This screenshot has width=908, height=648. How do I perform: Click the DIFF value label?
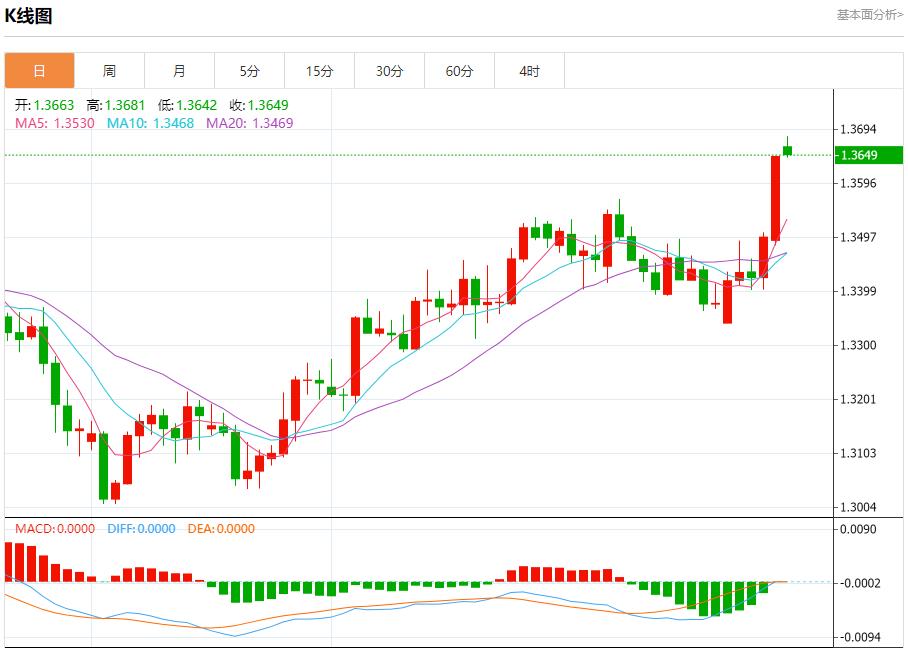[x=140, y=529]
